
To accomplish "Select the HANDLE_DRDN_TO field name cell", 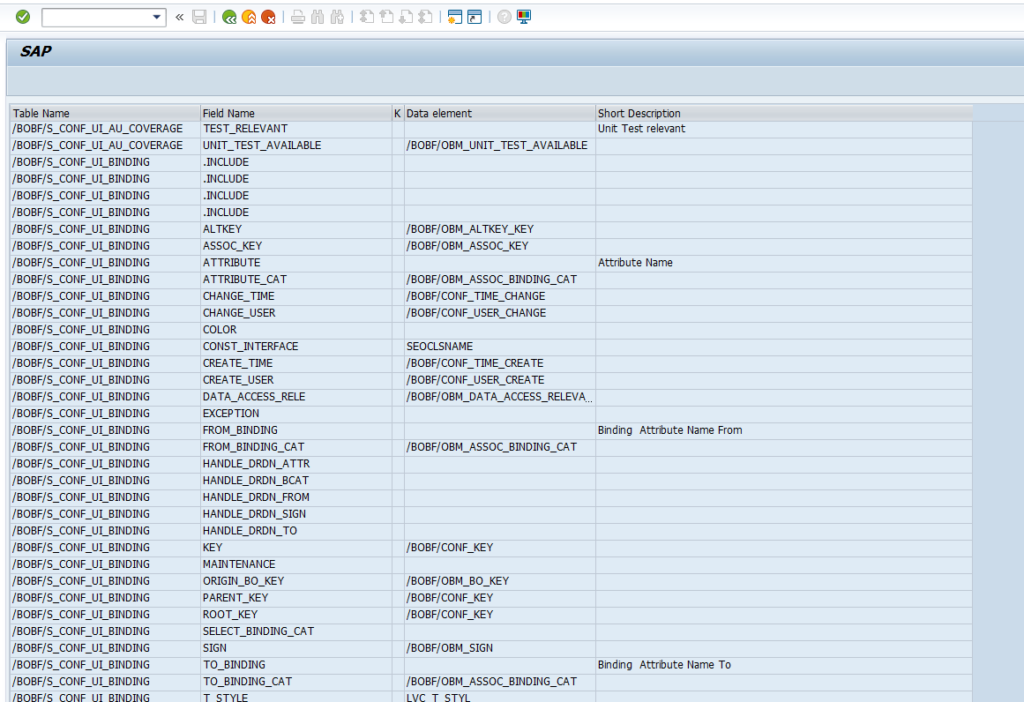I will pyautogui.click(x=296, y=531).
